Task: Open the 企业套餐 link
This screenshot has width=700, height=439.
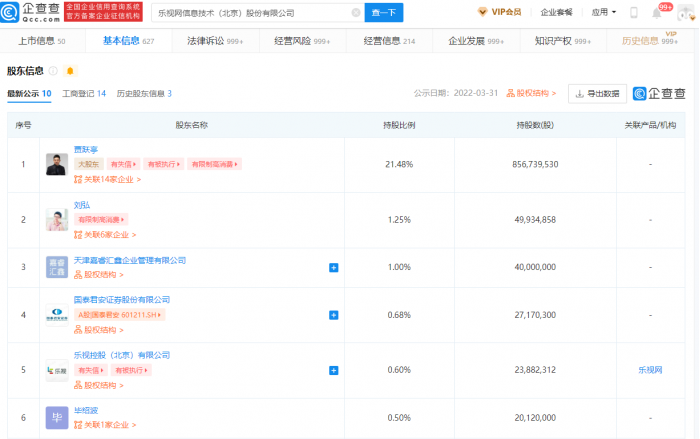Action: pyautogui.click(x=556, y=13)
